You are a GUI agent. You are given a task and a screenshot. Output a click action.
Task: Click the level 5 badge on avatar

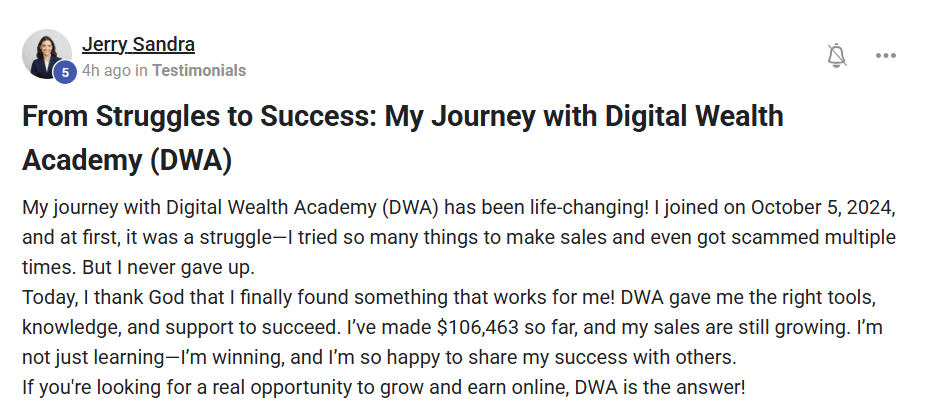click(x=65, y=72)
